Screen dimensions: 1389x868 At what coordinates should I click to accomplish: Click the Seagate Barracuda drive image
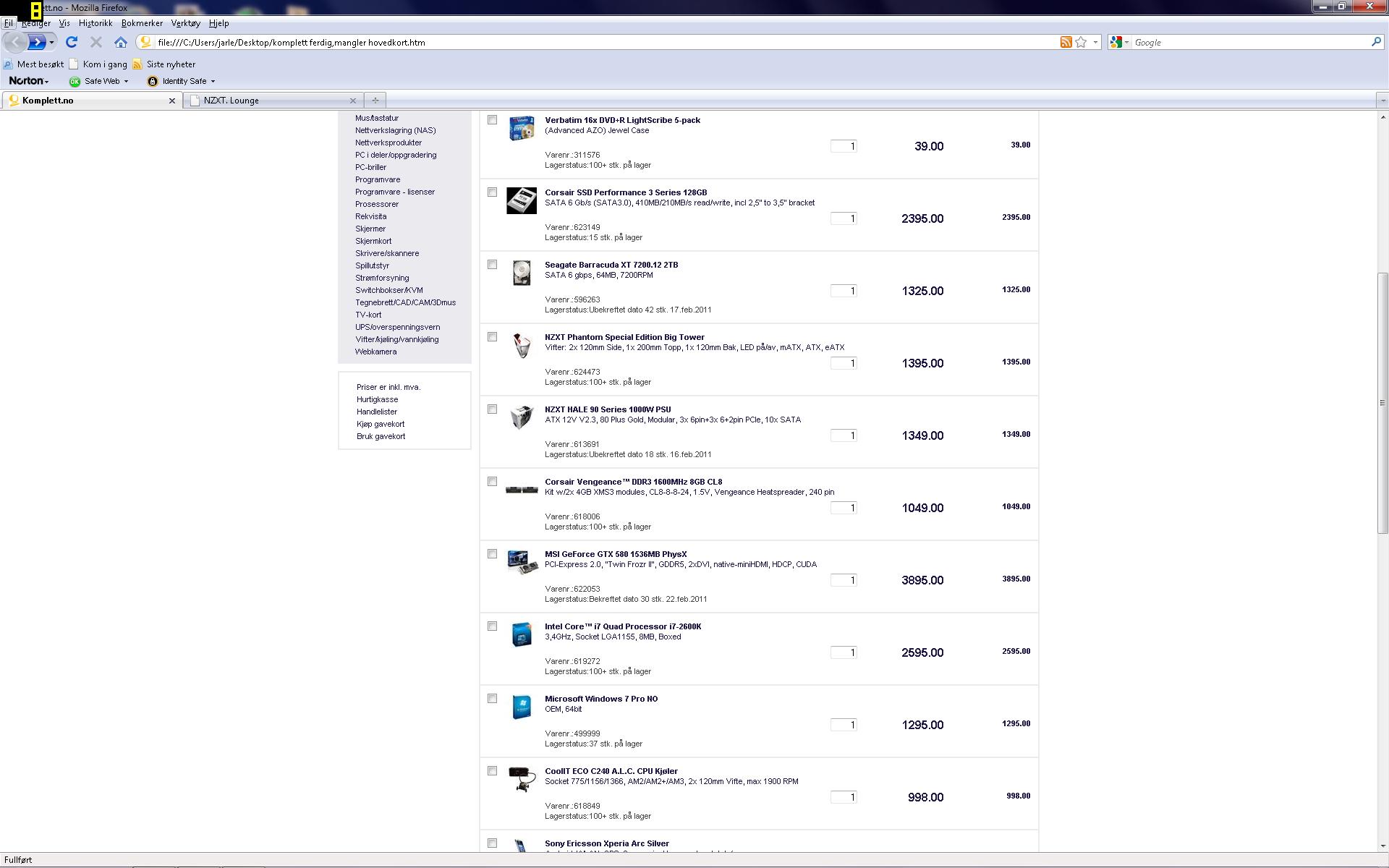[x=521, y=273]
